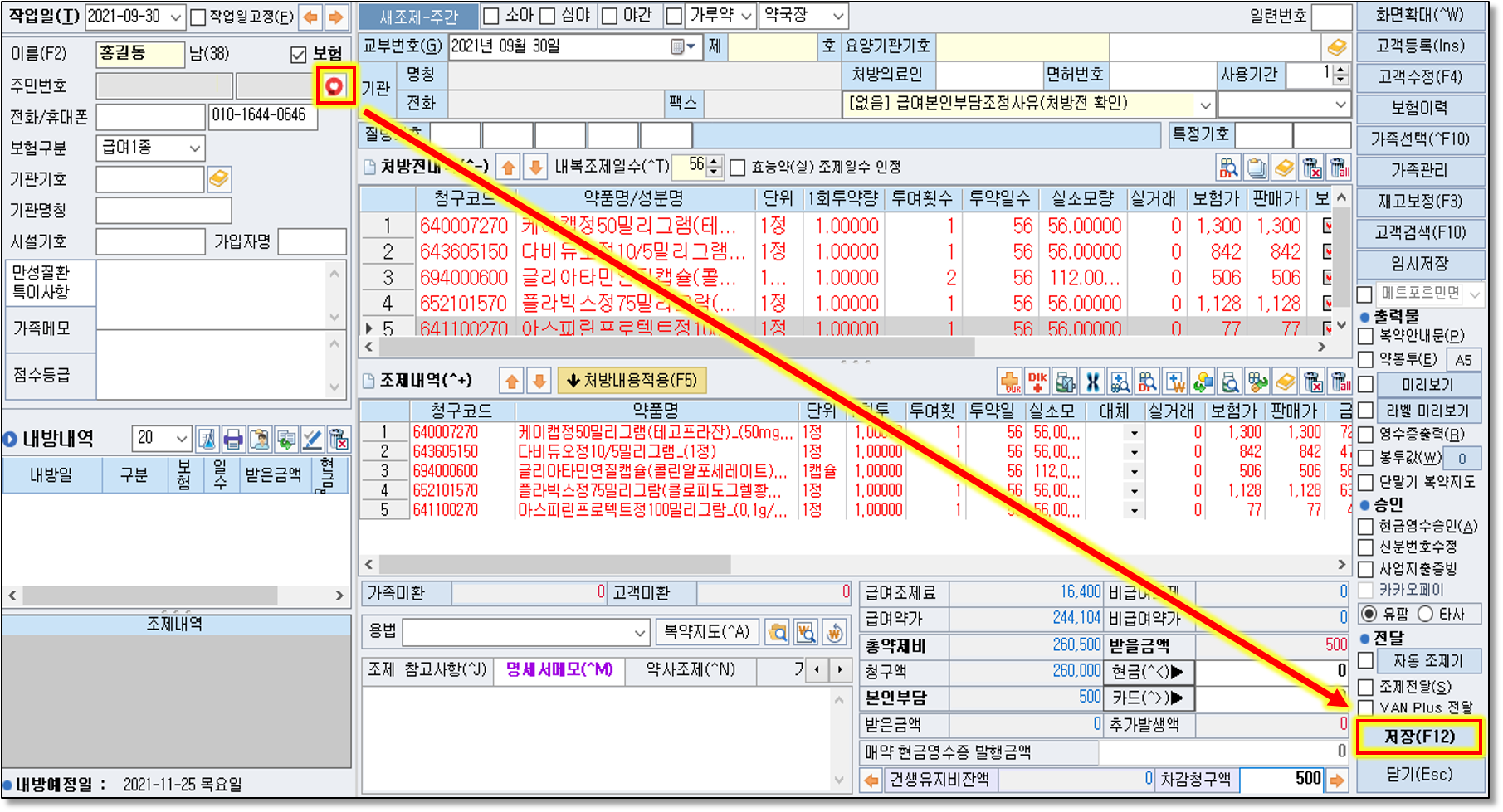Switch to the 약사조제(^N) tab
The image size is (1503, 812).
(691, 669)
